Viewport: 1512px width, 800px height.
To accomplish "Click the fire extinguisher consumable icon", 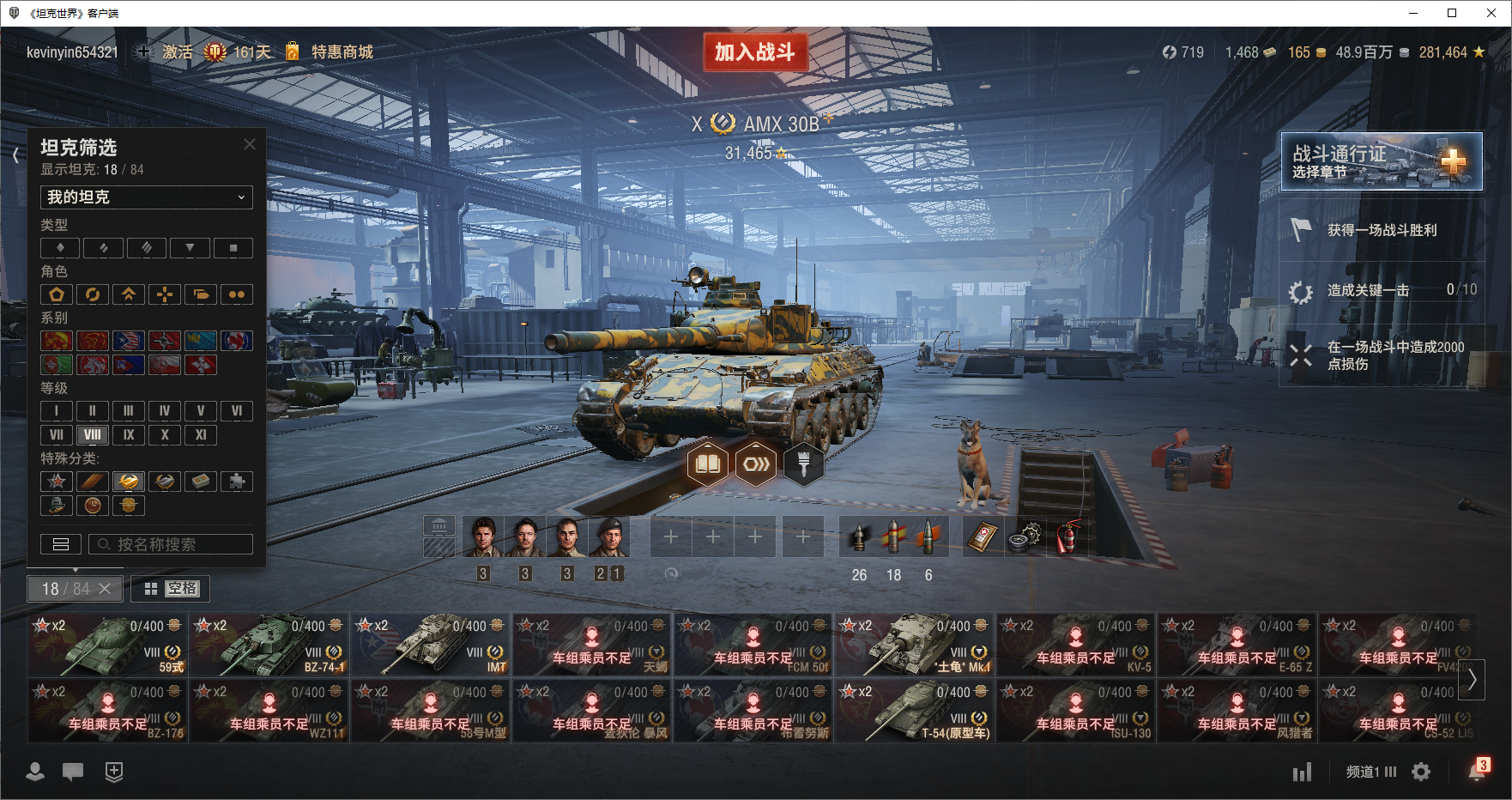I will click(1066, 537).
